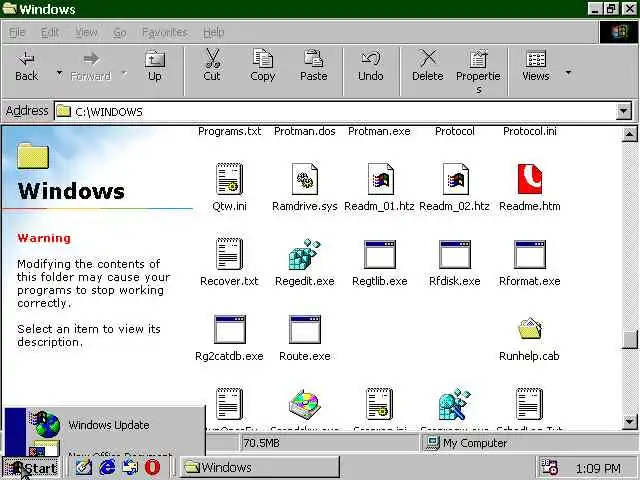Click the Protman.dos file name
640x480 pixels.
tap(304, 131)
